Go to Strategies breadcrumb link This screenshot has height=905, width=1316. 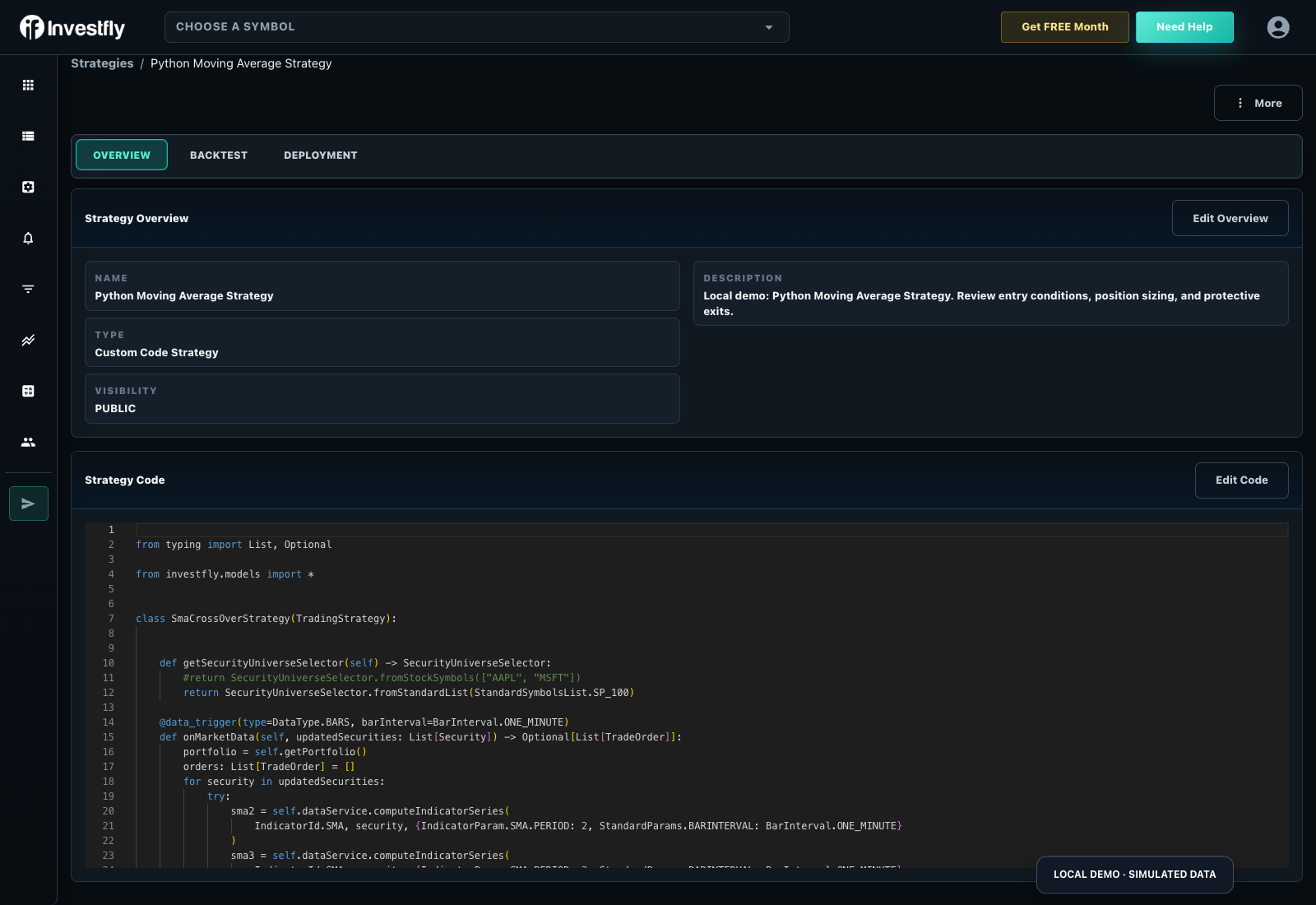click(x=102, y=63)
